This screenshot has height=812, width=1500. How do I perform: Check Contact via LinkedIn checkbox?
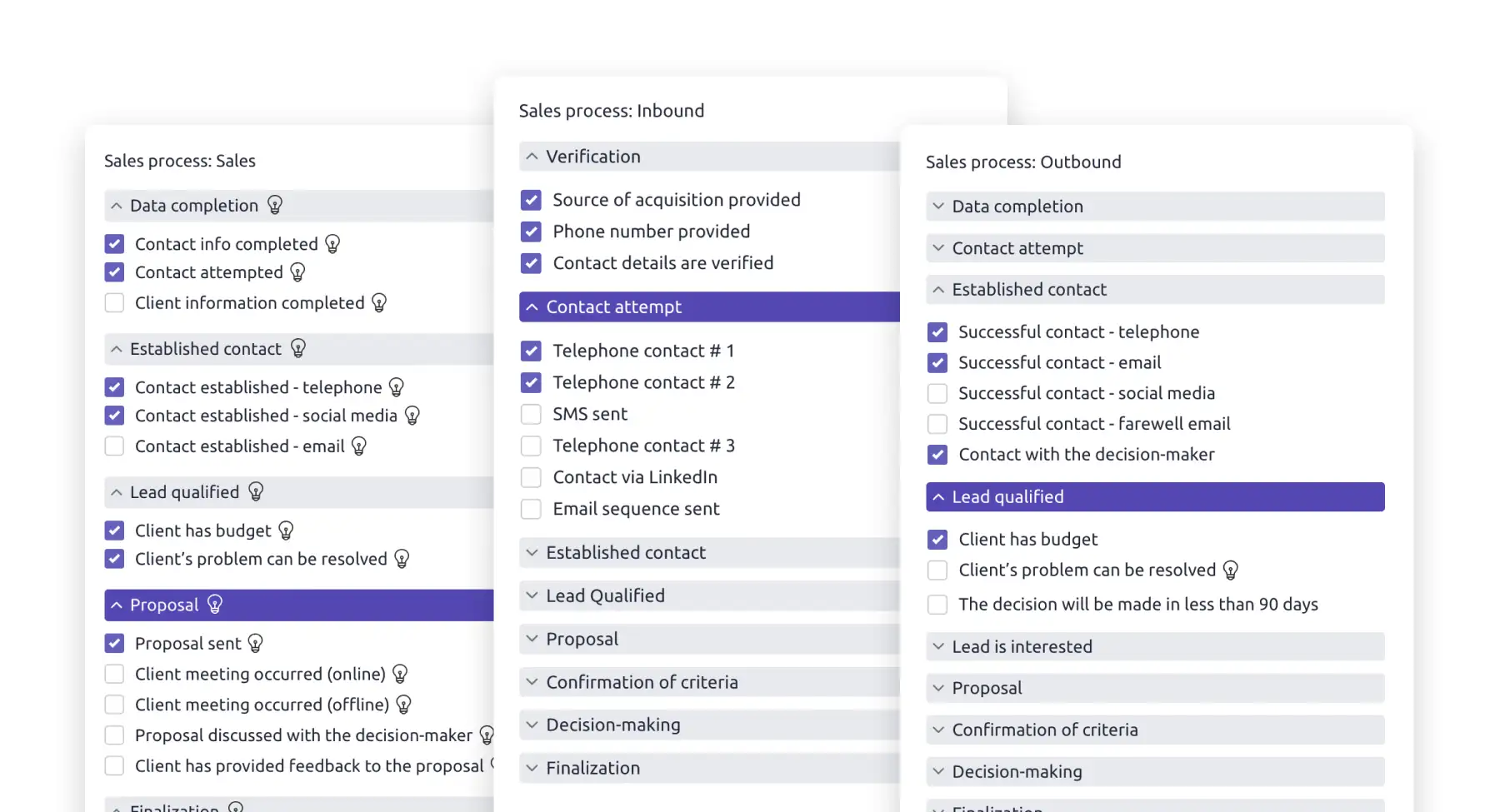[x=531, y=477]
